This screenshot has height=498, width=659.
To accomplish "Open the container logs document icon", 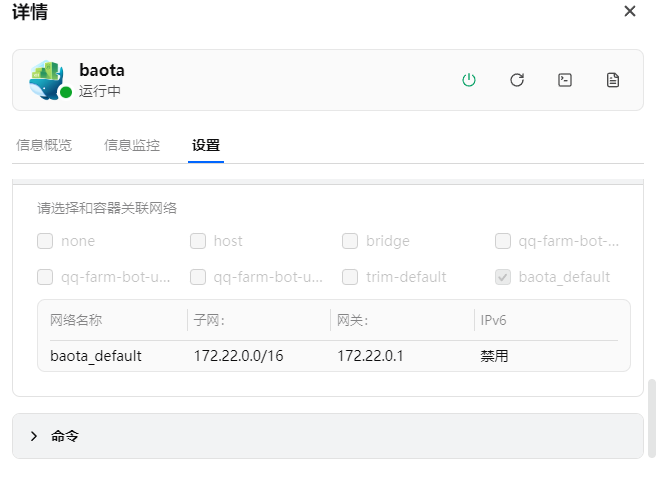I will [x=613, y=80].
